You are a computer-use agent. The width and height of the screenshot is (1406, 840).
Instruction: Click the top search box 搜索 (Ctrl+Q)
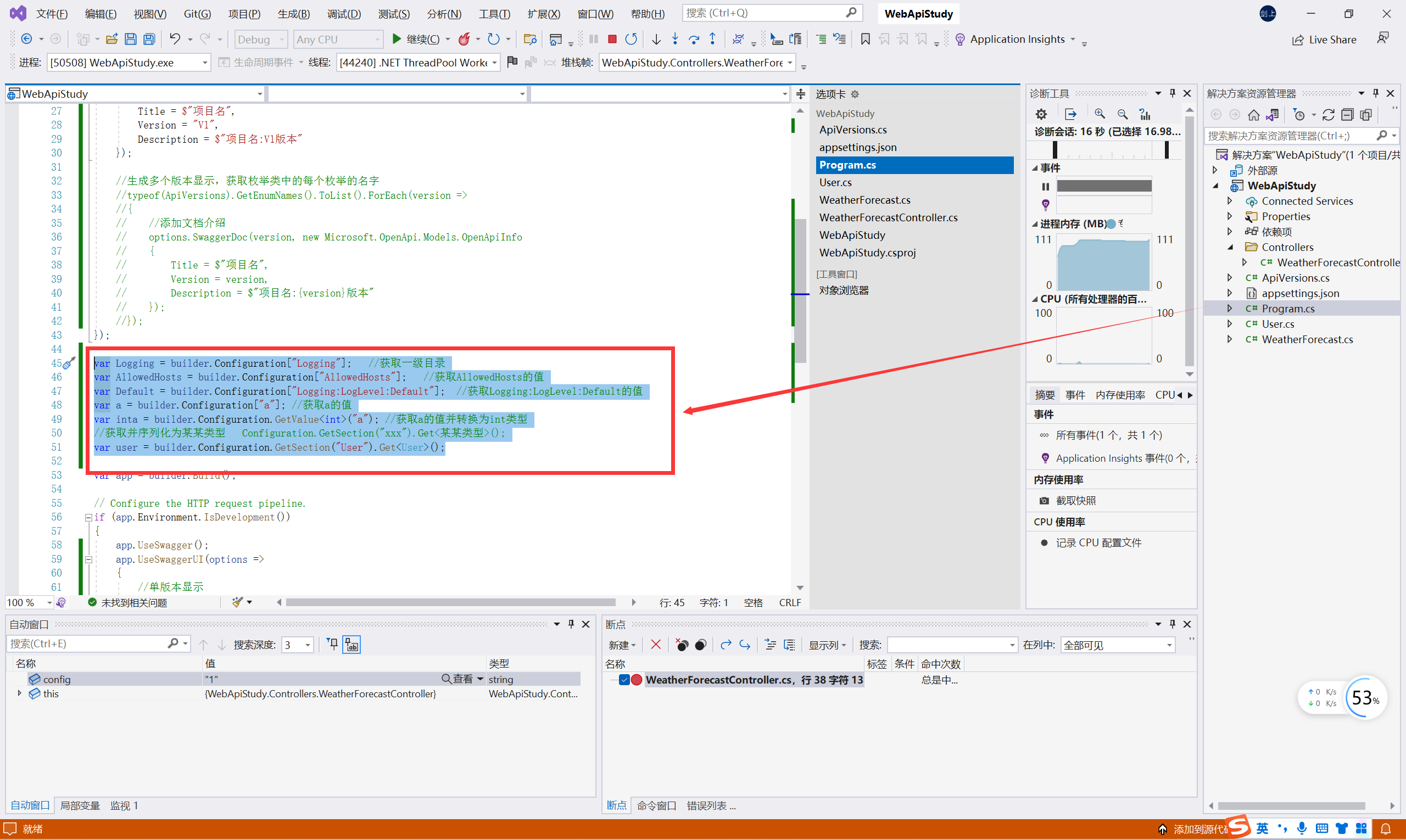point(765,13)
